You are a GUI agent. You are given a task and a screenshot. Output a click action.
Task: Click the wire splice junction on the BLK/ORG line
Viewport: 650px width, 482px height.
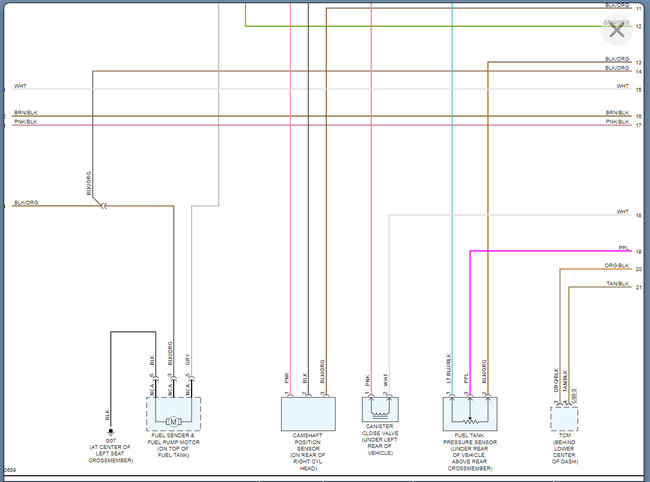tap(103, 206)
